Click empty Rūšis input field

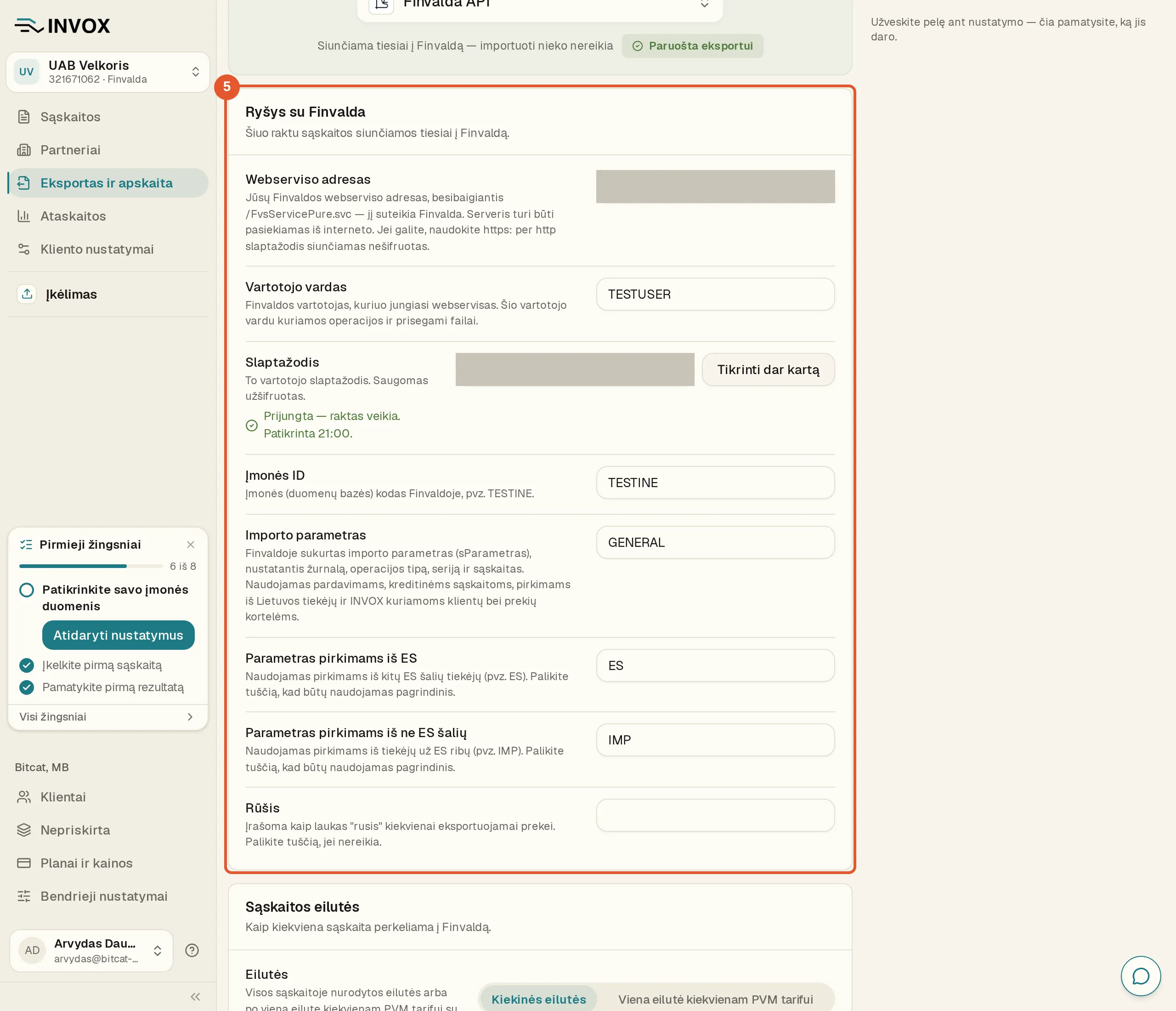pos(715,815)
